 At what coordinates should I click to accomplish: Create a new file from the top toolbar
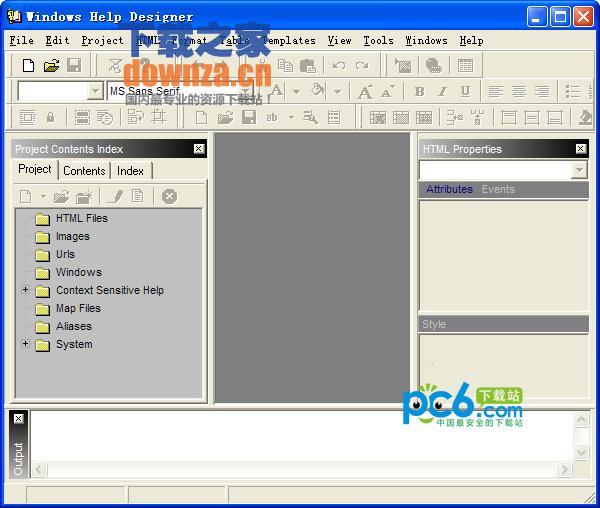coord(28,65)
